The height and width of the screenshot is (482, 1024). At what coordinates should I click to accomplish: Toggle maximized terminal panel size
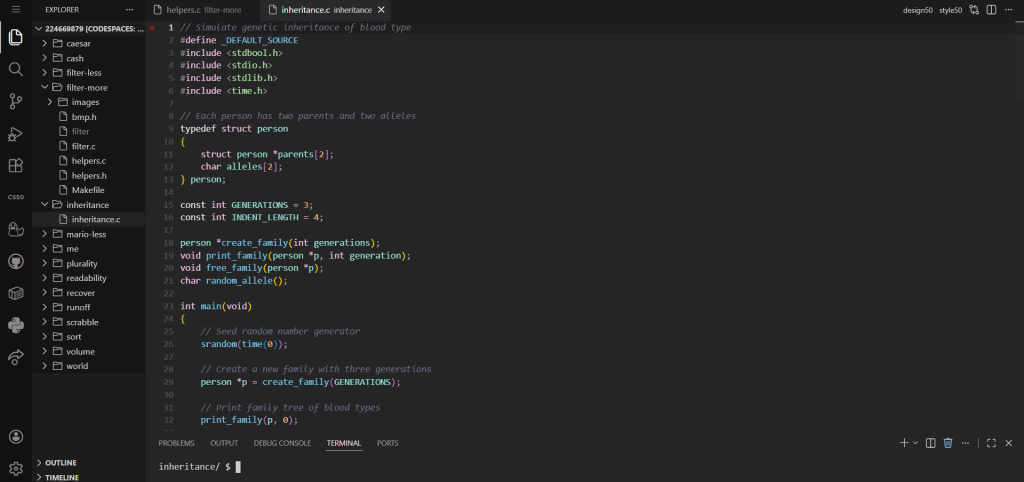tap(991, 442)
